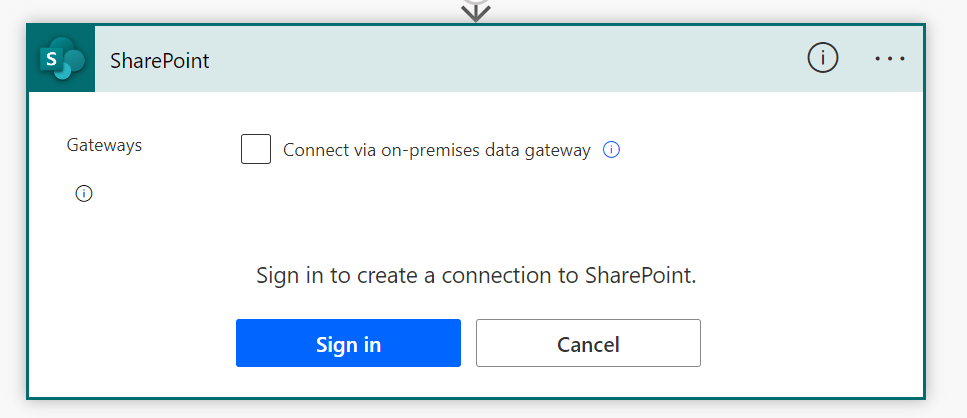Viewport: 967px width, 418px height.
Task: Click the blue info icon beside the gateway option
Action: 612,150
